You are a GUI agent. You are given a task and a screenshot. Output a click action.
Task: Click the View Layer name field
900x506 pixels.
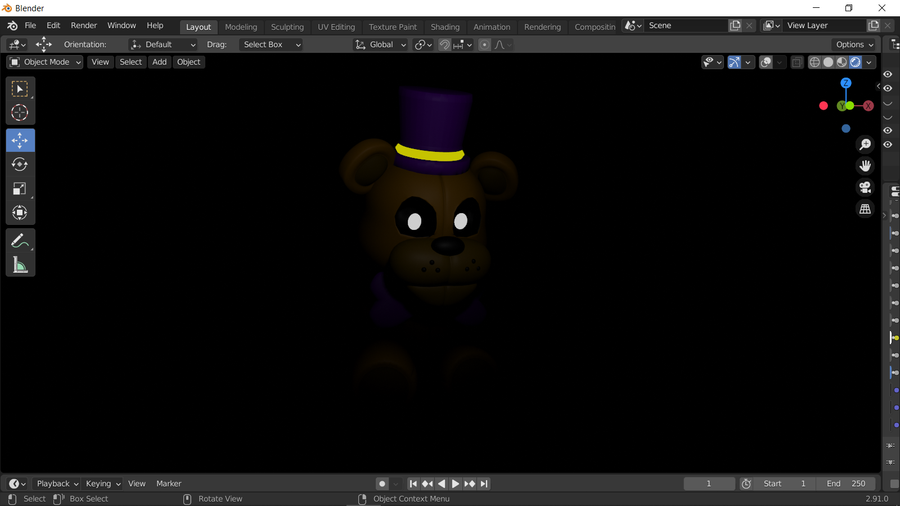(824, 25)
